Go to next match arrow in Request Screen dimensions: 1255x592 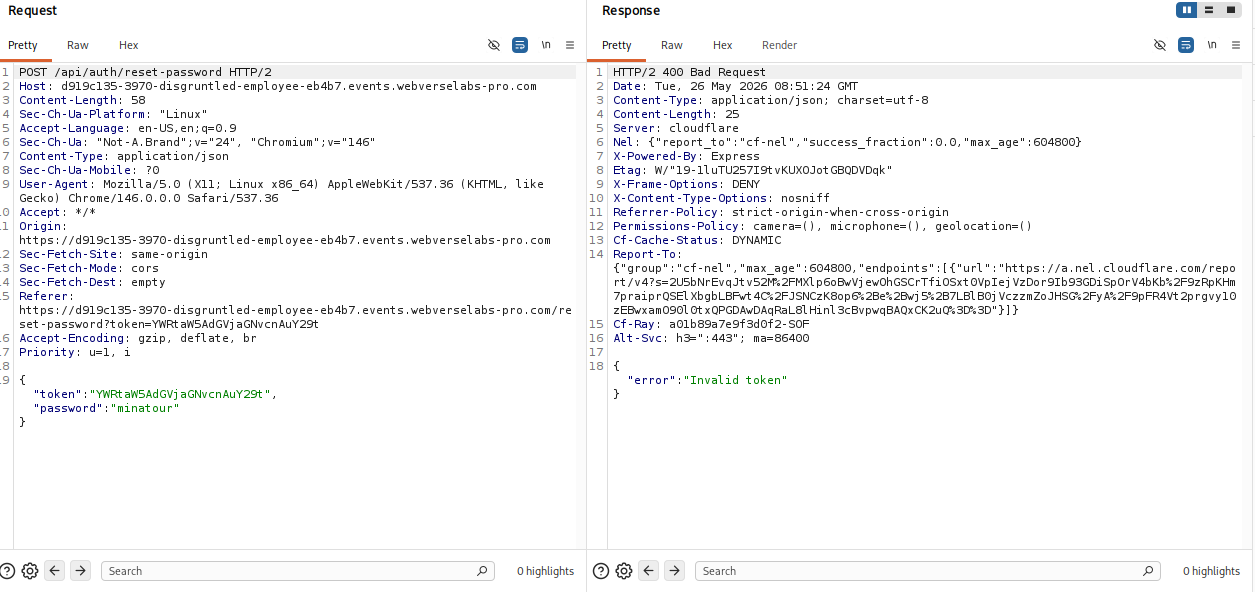tap(81, 571)
